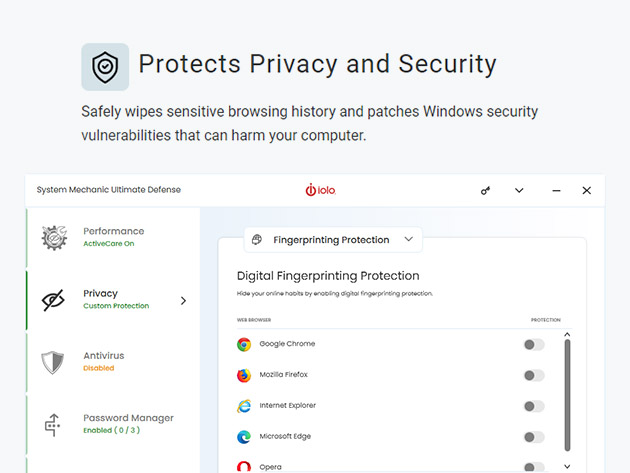Click the Internet Explorer label

(x=288, y=405)
